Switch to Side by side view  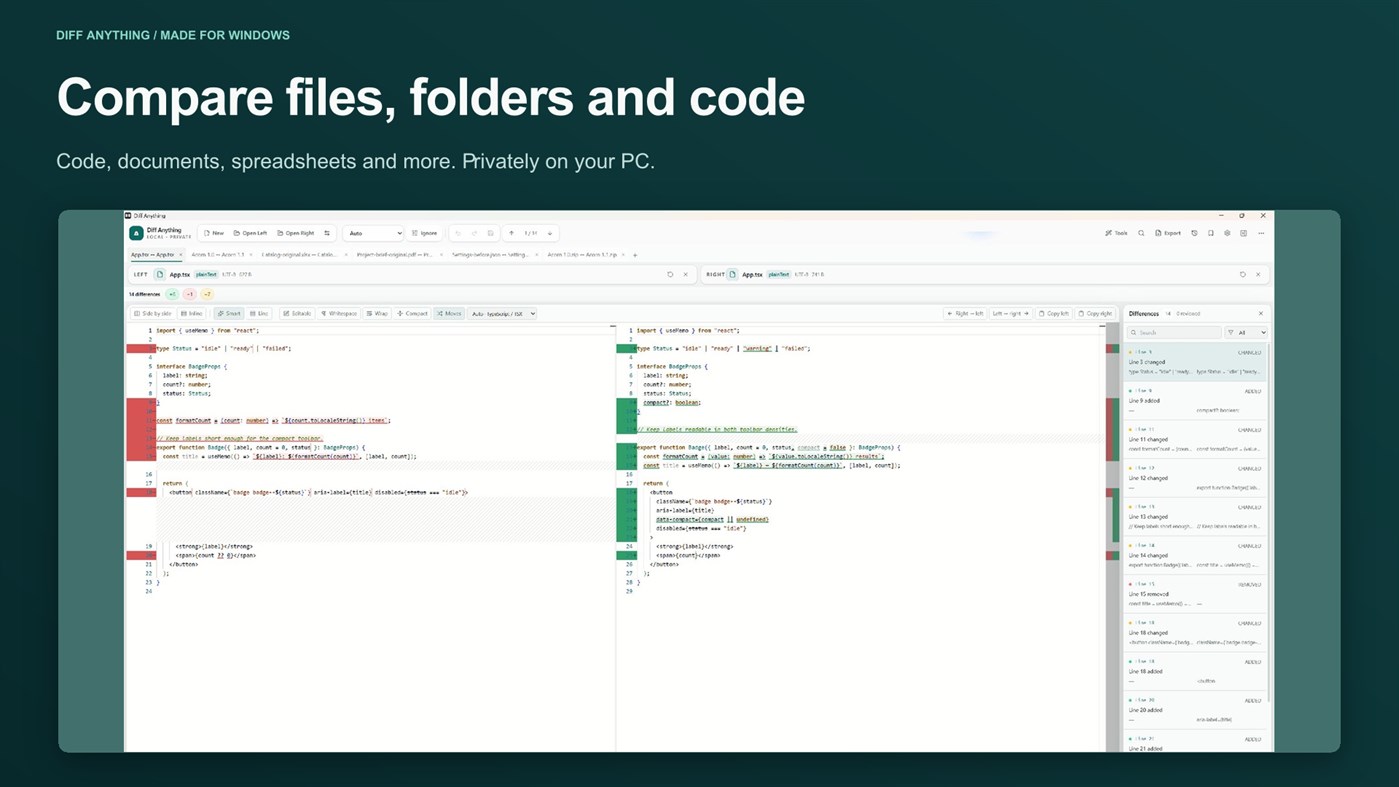152,314
